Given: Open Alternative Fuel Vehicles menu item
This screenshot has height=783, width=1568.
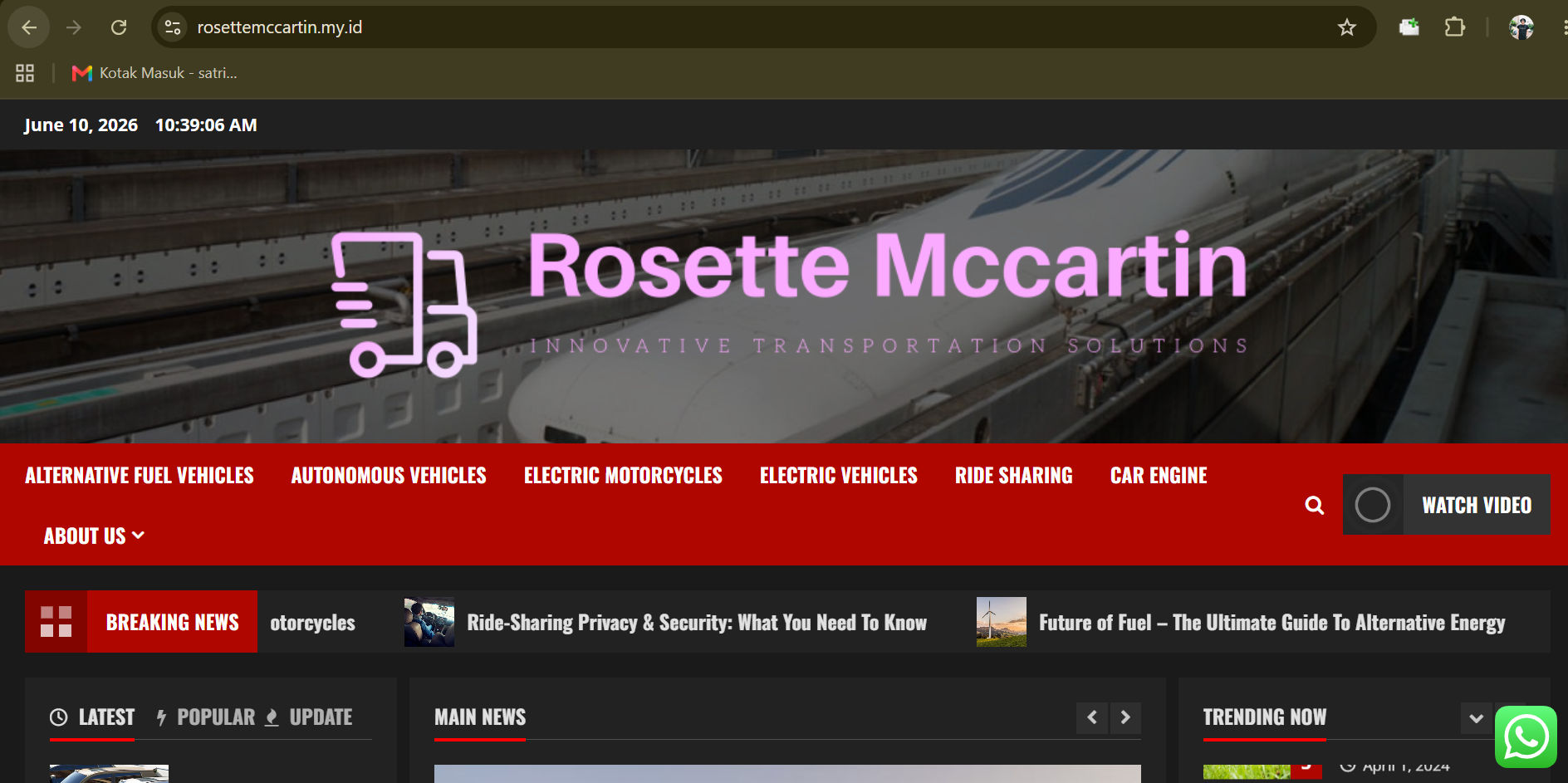Looking at the screenshot, I should [140, 476].
